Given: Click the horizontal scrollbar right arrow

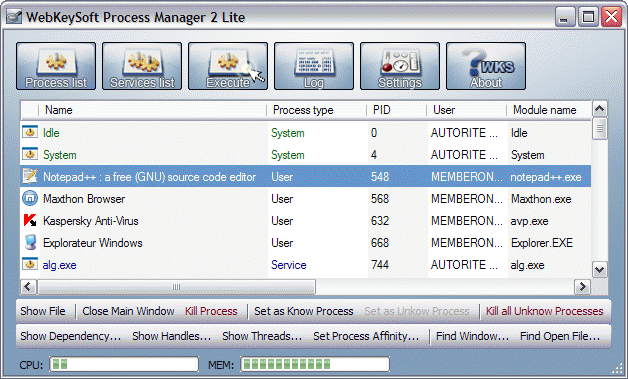Looking at the screenshot, I should 582,286.
